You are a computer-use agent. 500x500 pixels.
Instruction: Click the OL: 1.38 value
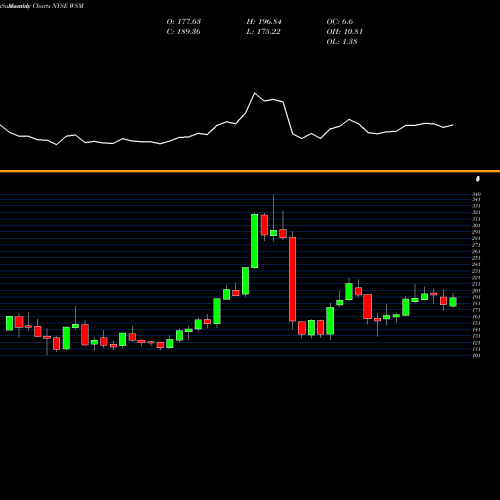pos(342,42)
